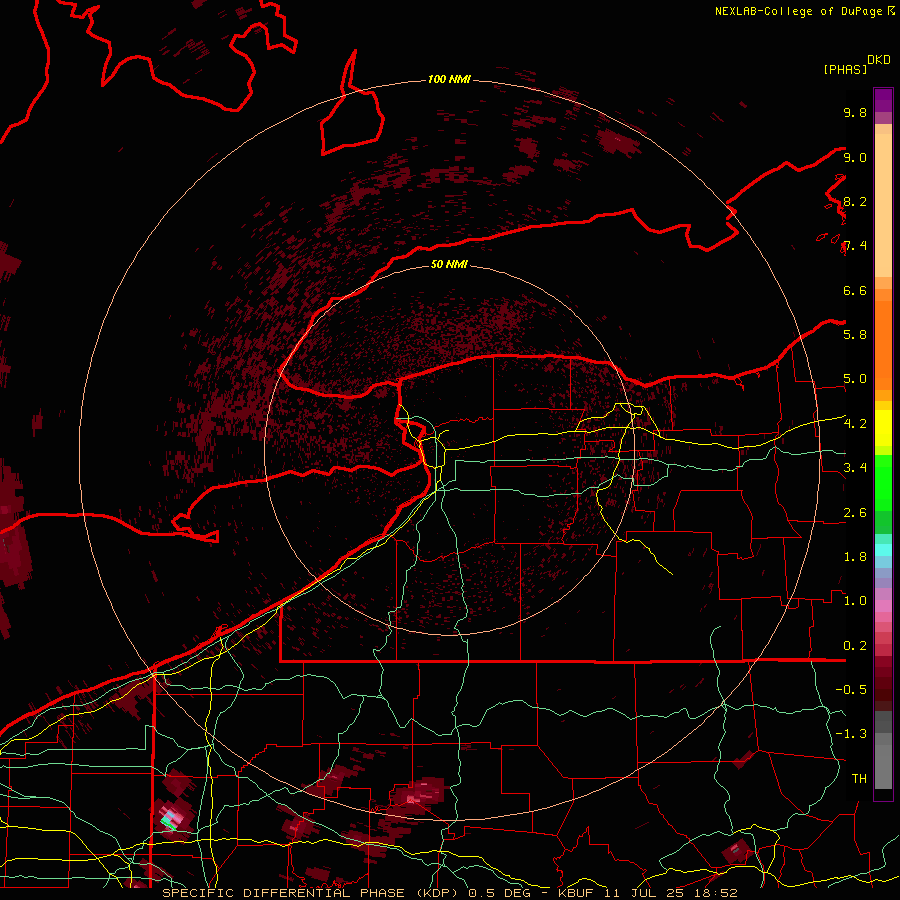Click the -0.5 legend value

pos(851,690)
